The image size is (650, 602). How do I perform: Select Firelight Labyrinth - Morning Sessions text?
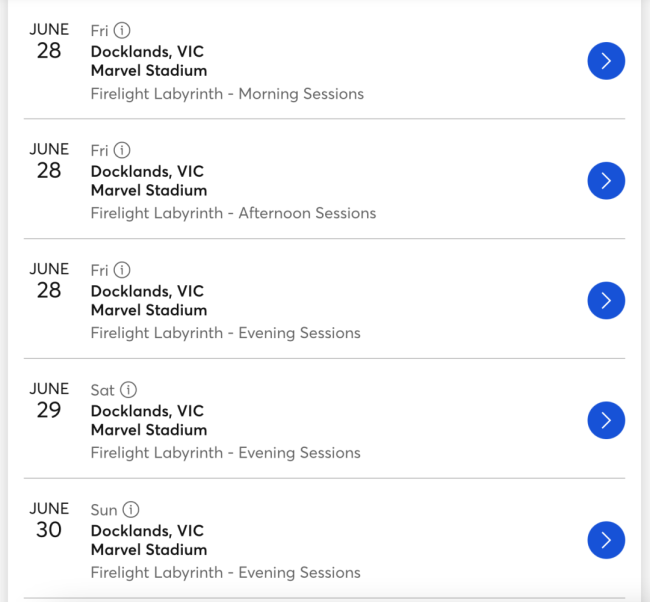227,94
